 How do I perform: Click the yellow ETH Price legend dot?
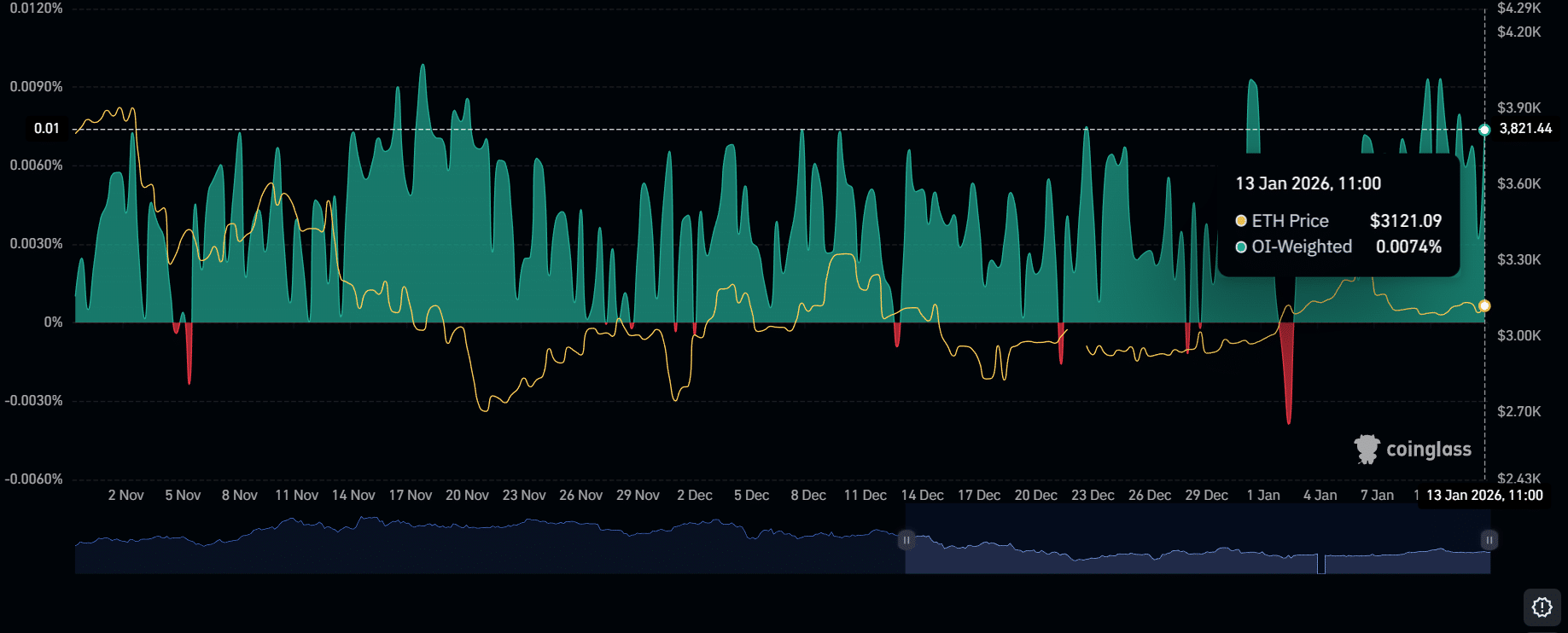(1241, 221)
